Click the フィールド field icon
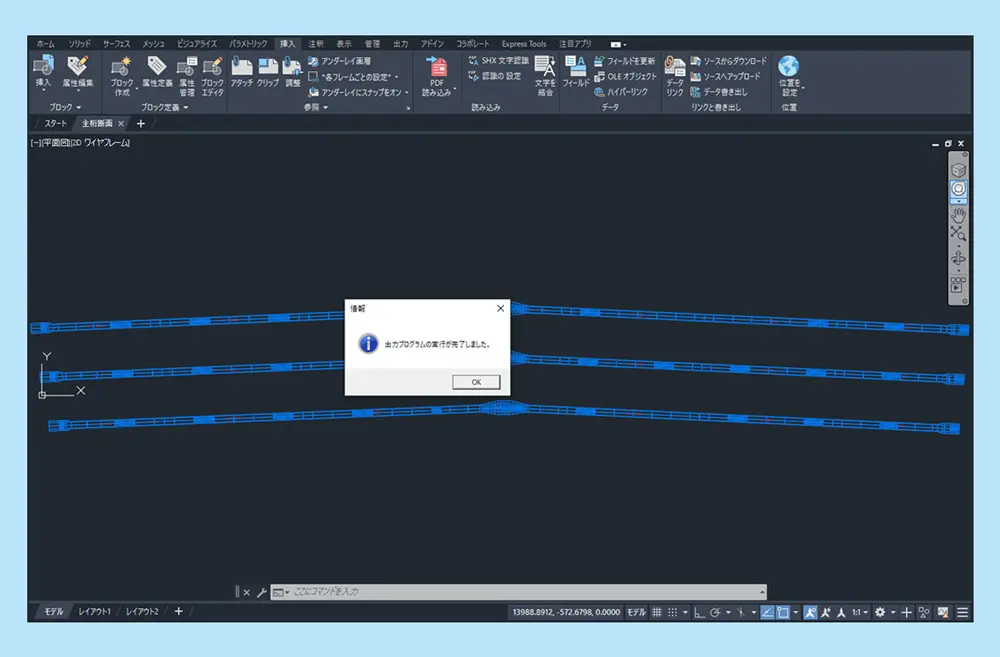Viewport: 1000px width, 657px height. point(575,71)
